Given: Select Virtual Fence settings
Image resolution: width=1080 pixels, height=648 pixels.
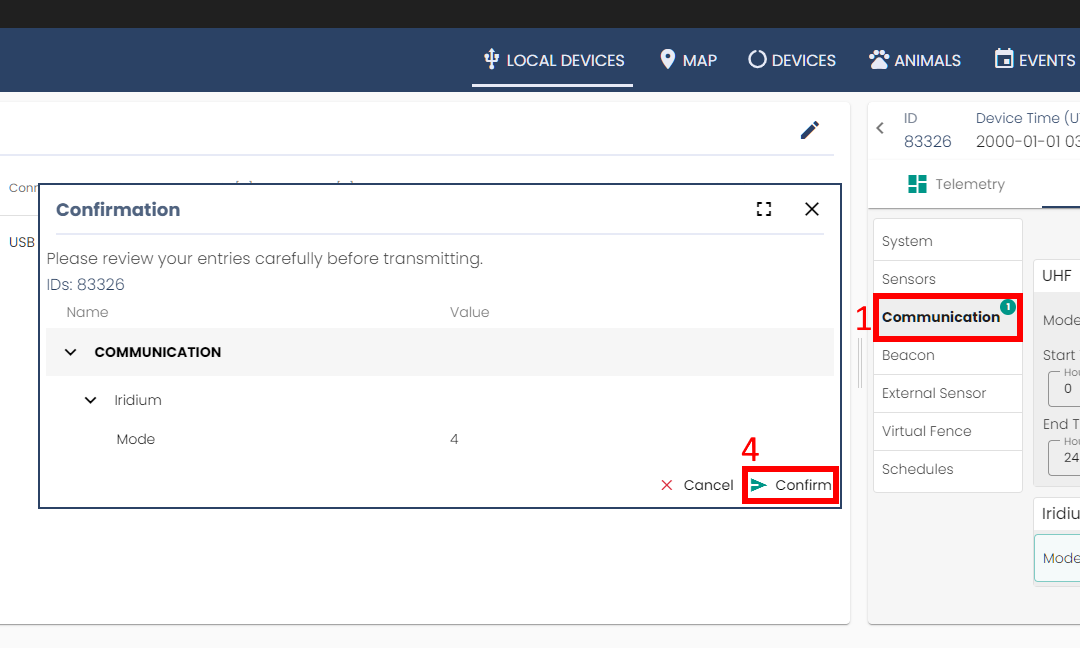Looking at the screenshot, I should click(927, 431).
